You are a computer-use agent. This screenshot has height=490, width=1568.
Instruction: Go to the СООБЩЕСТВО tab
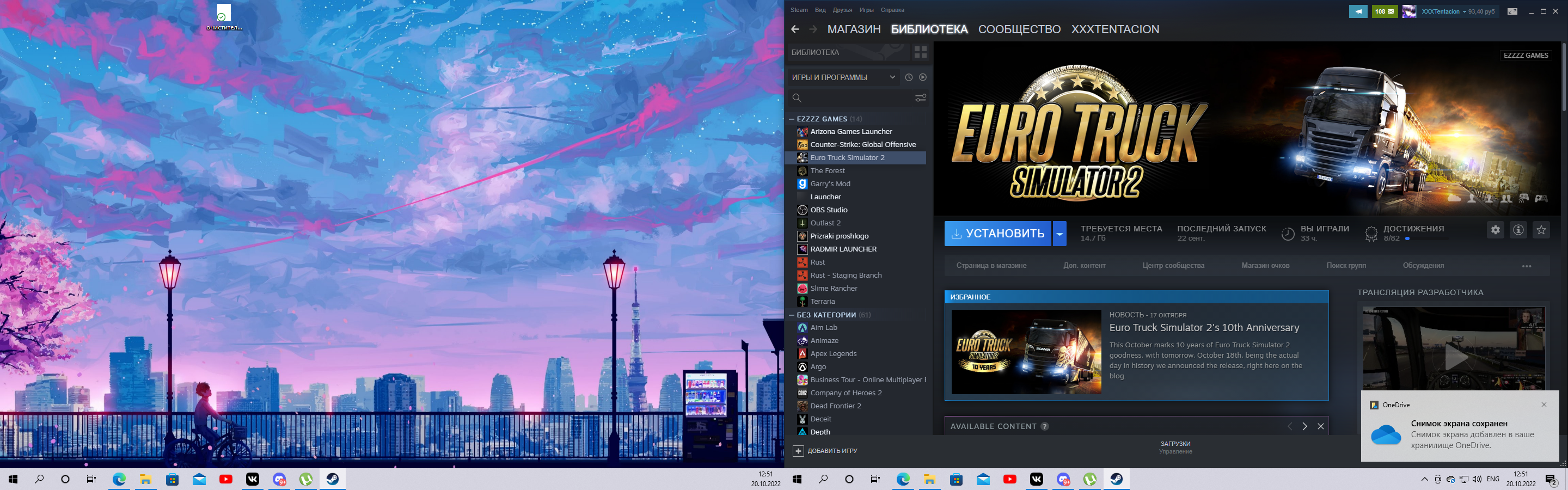click(1019, 29)
